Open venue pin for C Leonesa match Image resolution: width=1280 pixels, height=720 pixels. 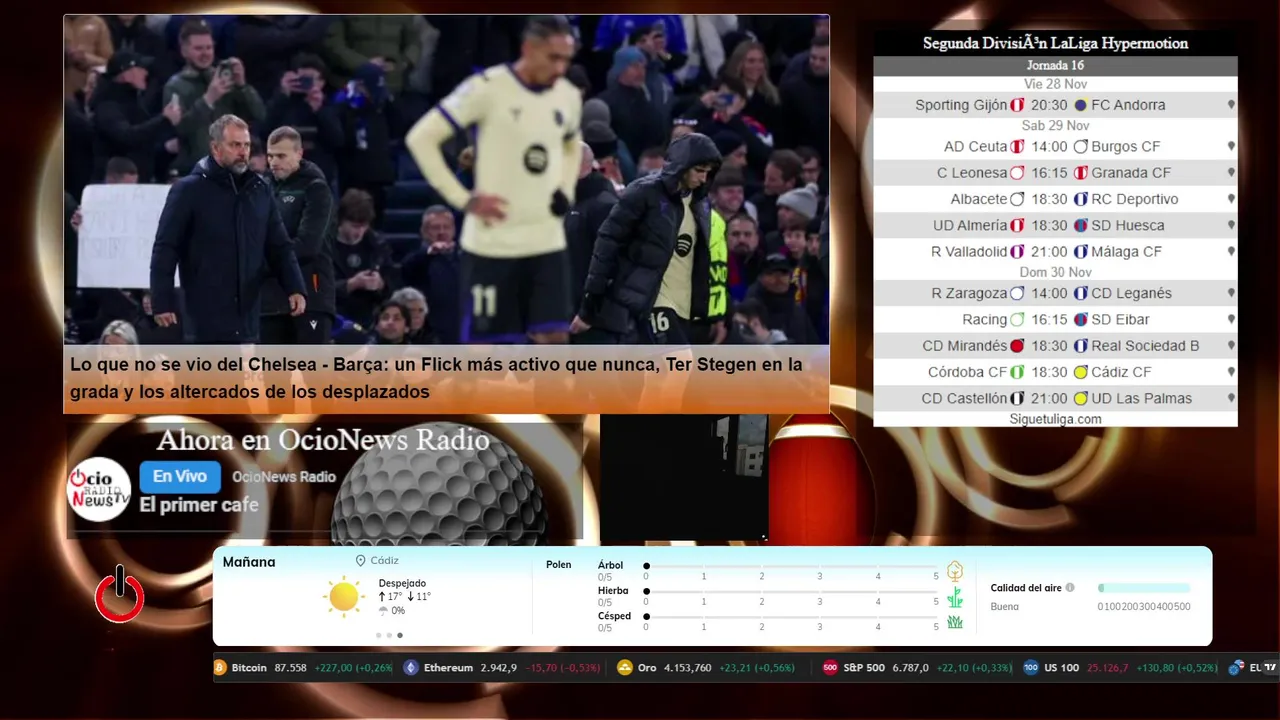tap(1231, 173)
